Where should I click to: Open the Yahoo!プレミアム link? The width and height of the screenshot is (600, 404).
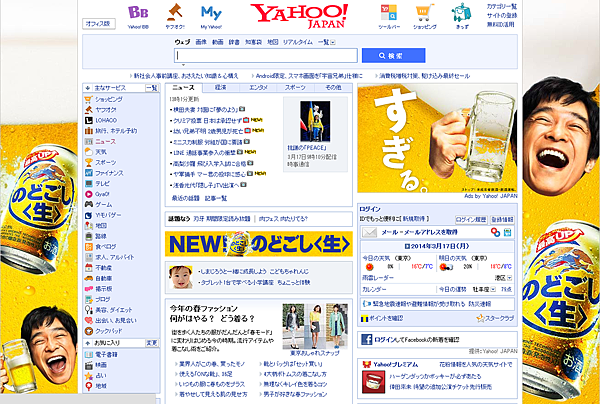396,365
